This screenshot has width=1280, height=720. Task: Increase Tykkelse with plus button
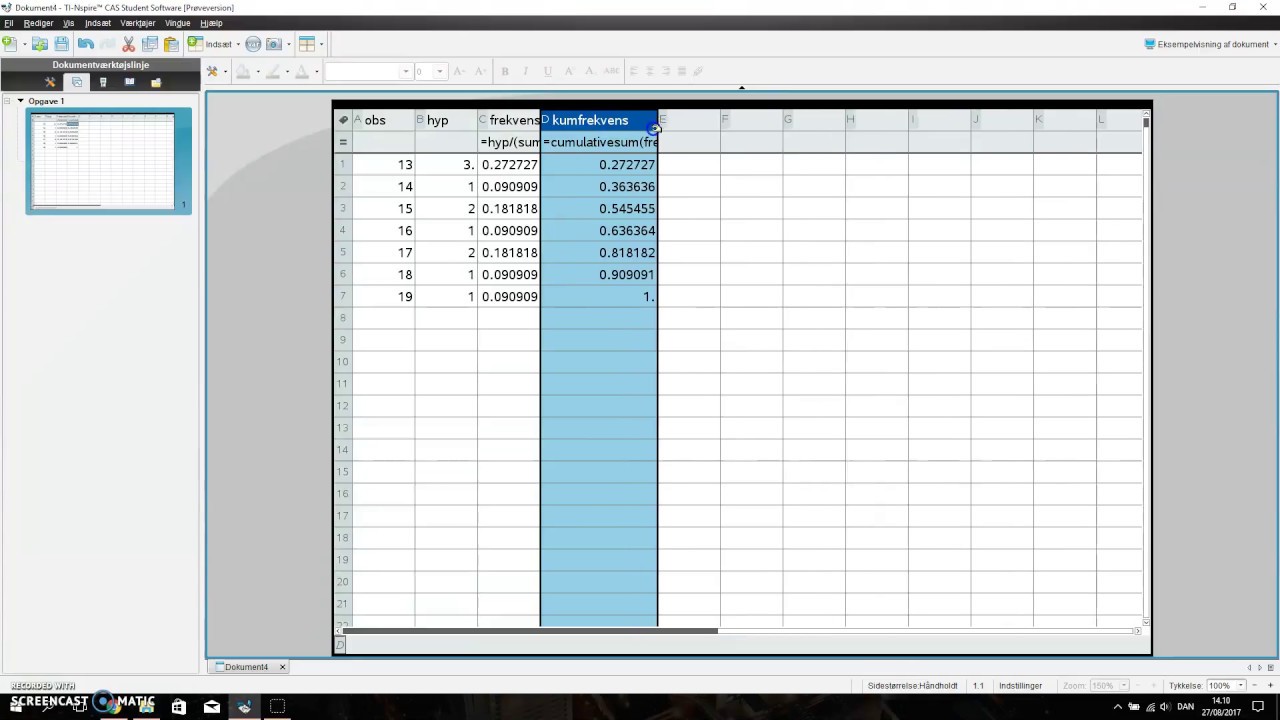pyautogui.click(x=1270, y=686)
